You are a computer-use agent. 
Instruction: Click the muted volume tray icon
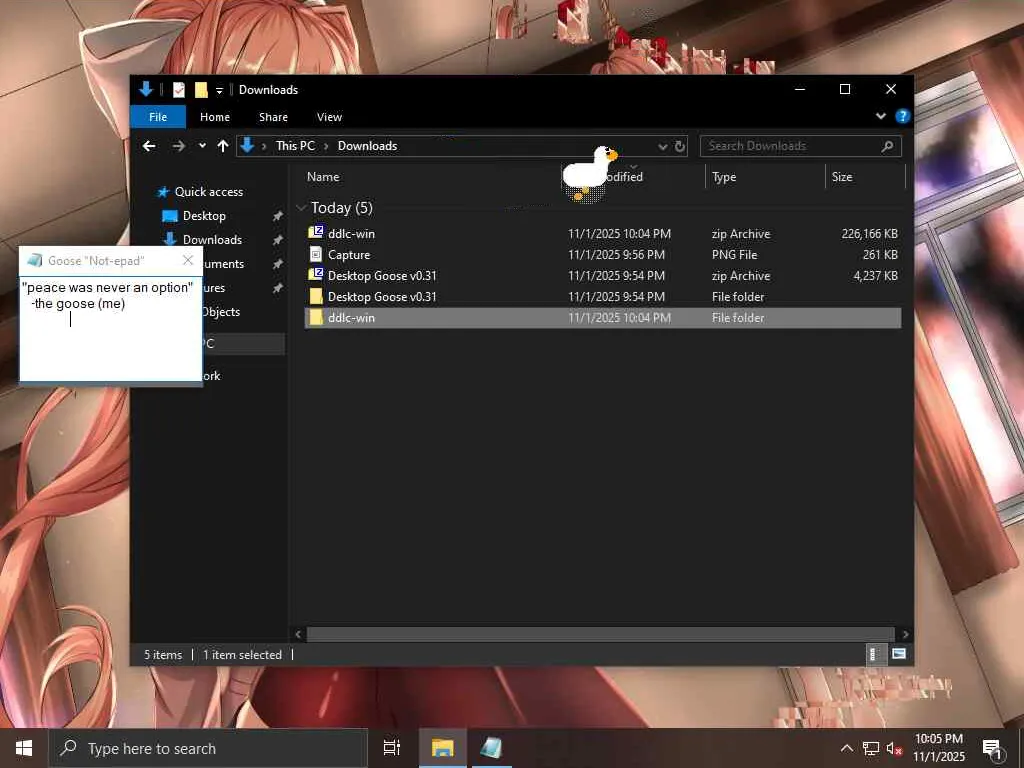(x=895, y=748)
